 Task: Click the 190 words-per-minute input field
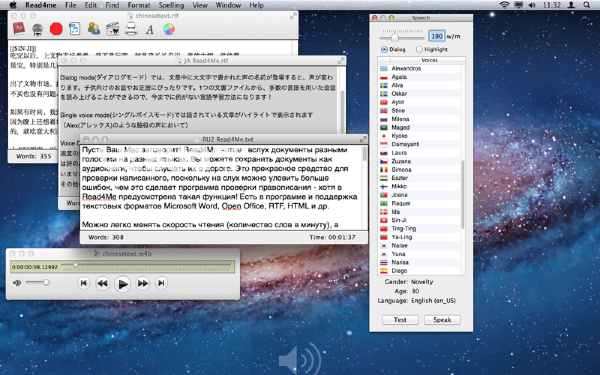pyautogui.click(x=437, y=36)
